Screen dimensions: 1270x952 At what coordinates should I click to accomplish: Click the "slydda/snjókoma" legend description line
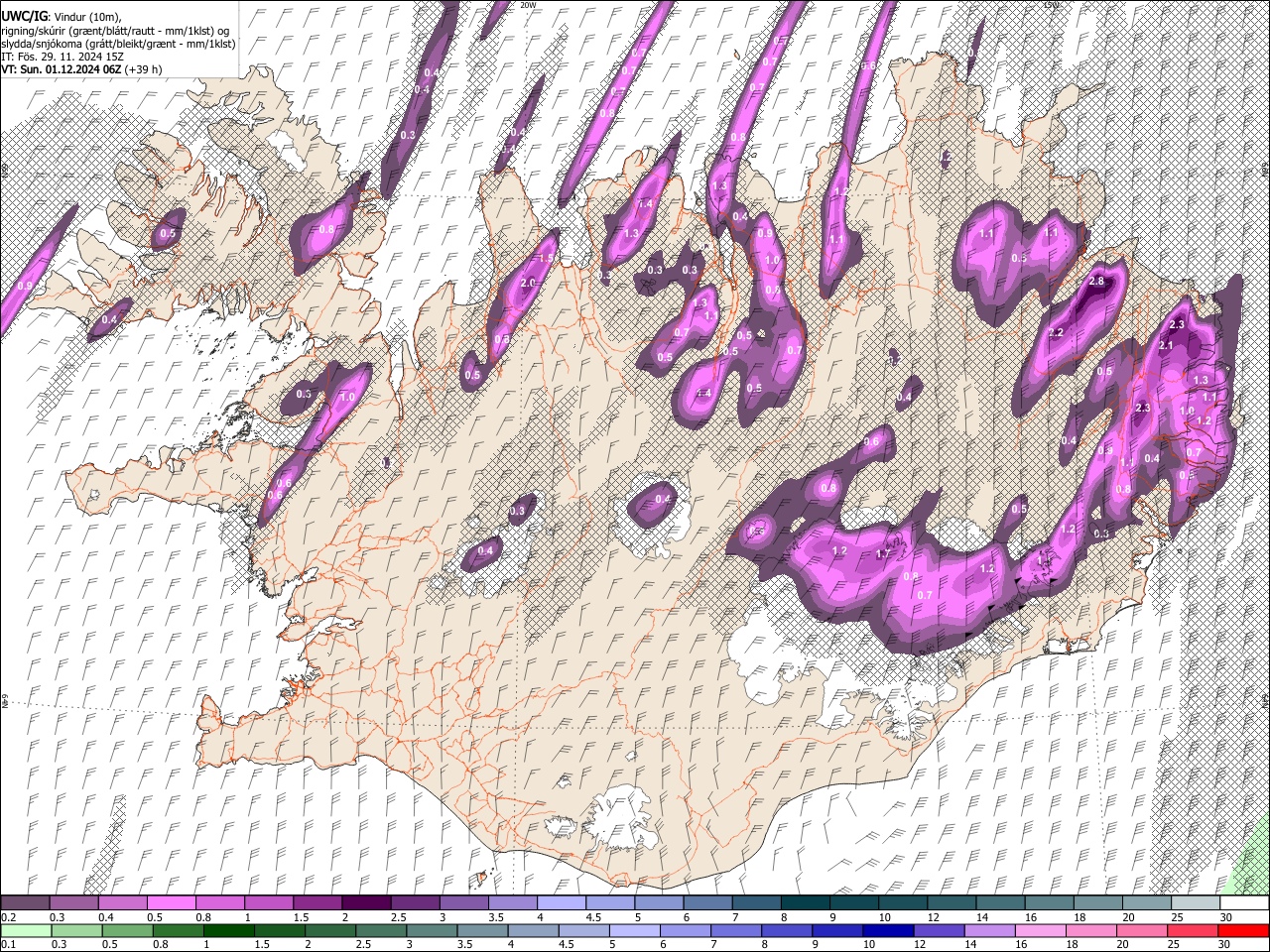(x=118, y=44)
